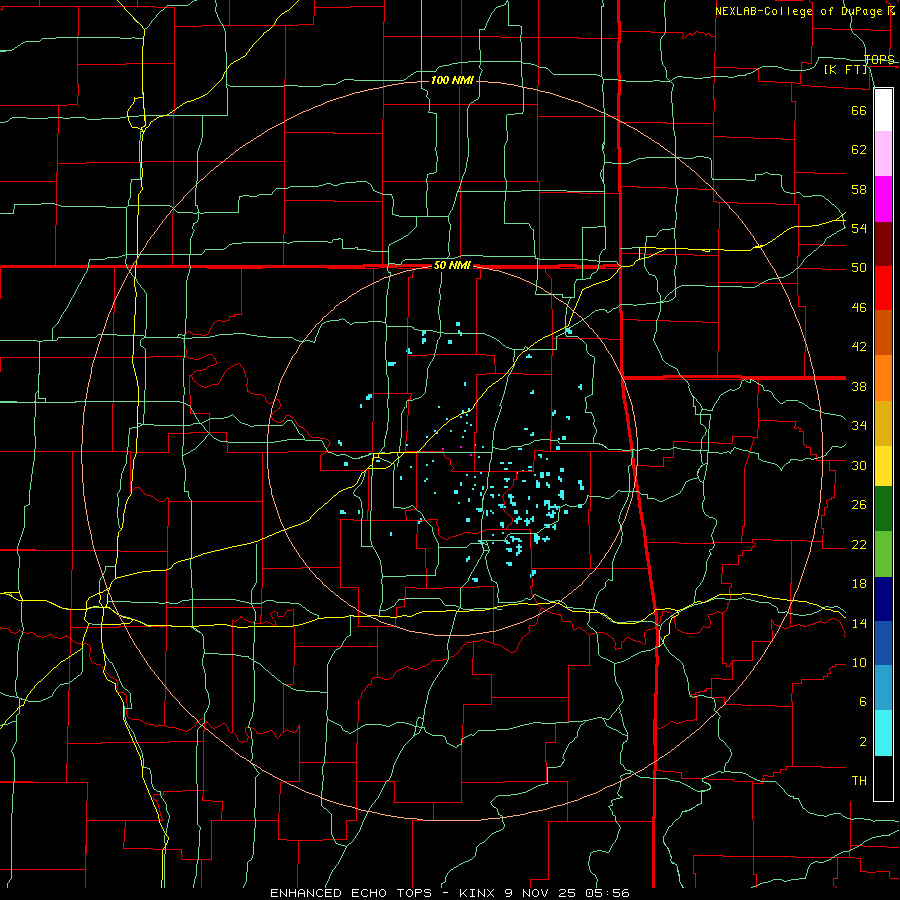Pick the dark orange legend swatch

pyautogui.click(x=883, y=332)
